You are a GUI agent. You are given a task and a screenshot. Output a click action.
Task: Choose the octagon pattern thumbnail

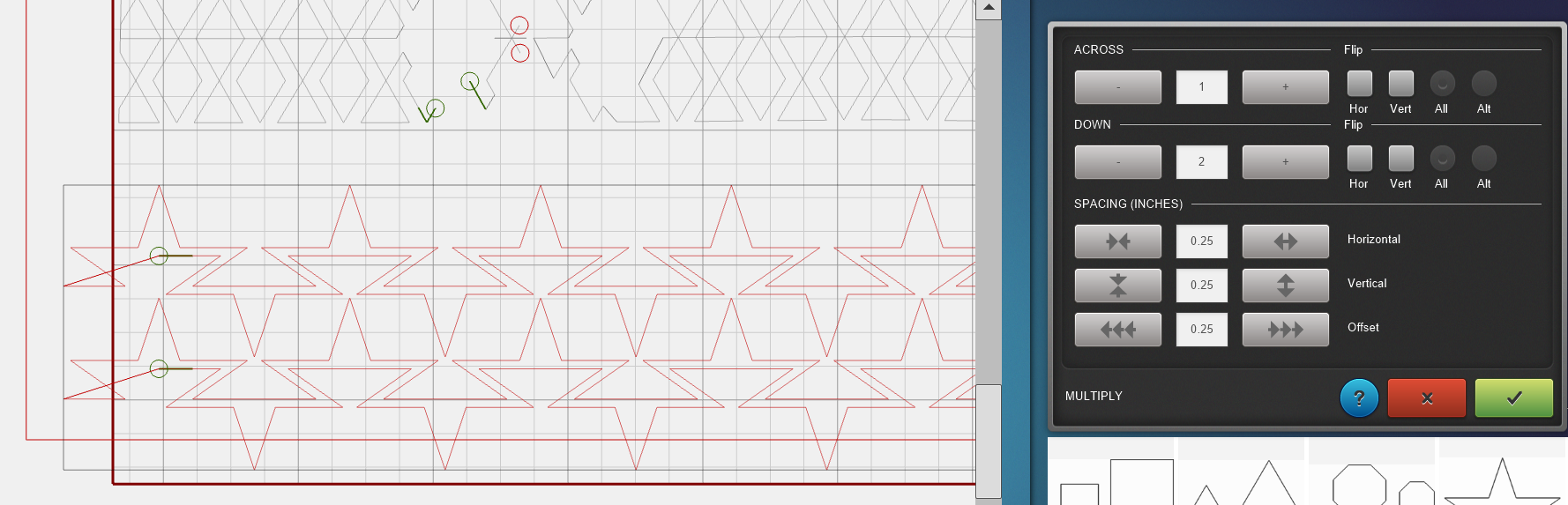(x=1359, y=485)
